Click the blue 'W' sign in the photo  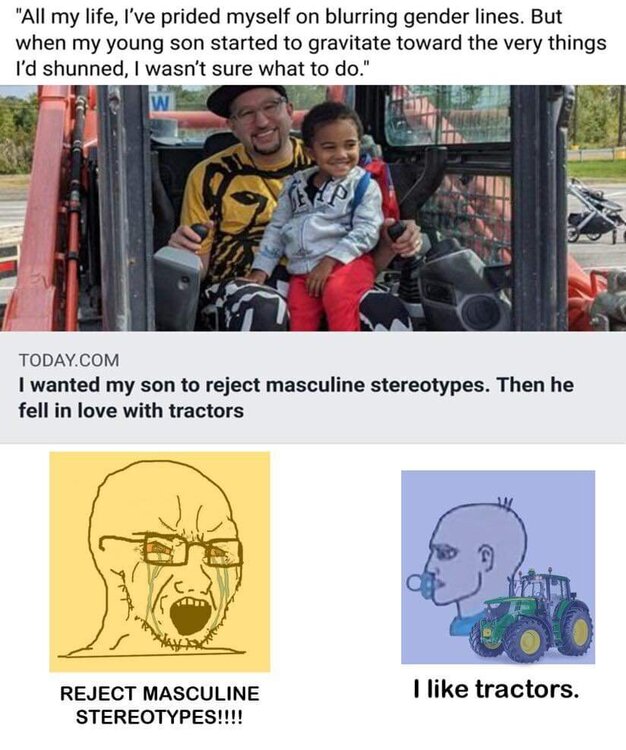click(x=163, y=101)
